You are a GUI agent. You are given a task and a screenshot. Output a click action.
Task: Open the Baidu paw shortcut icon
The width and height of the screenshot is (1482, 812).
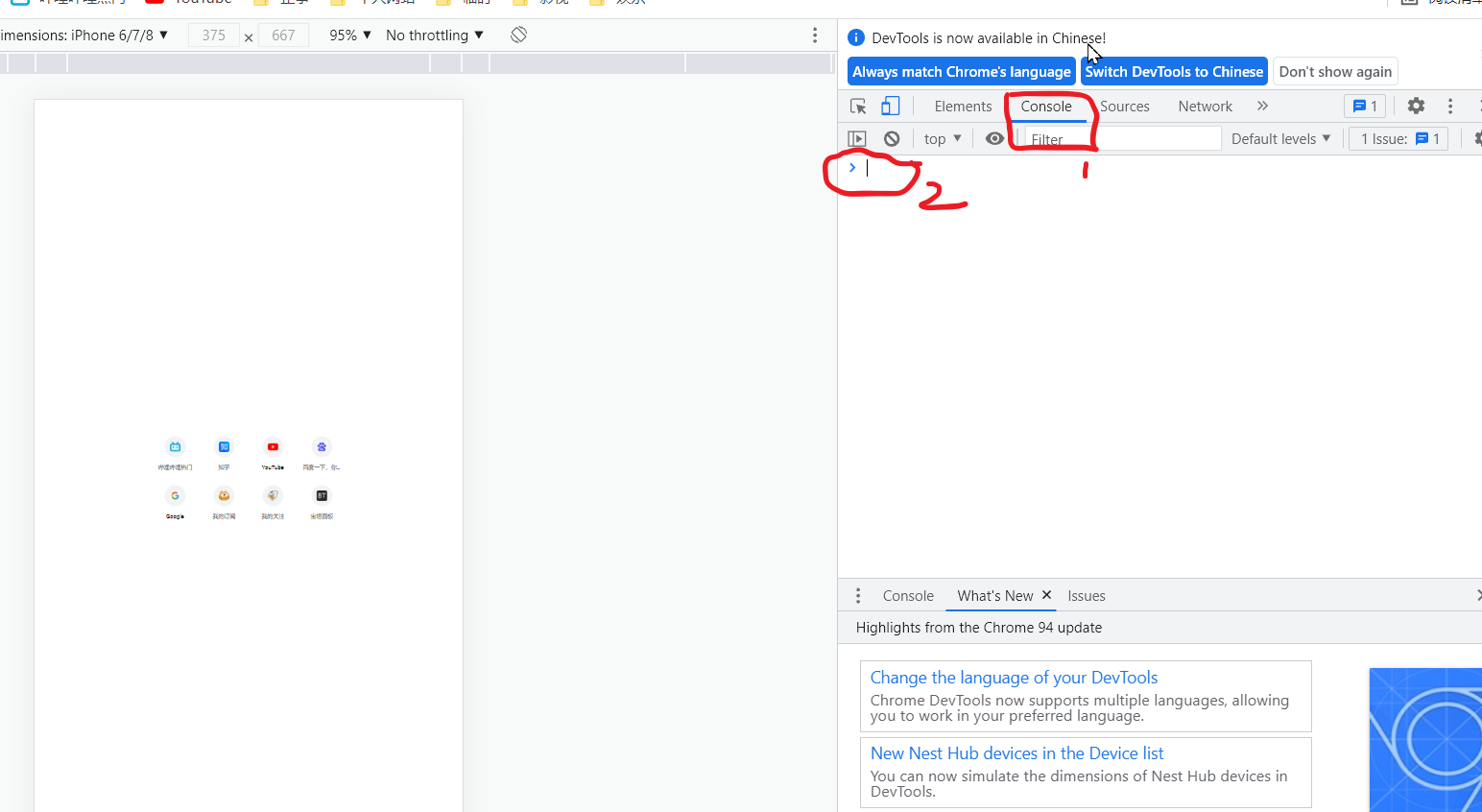tap(322, 447)
